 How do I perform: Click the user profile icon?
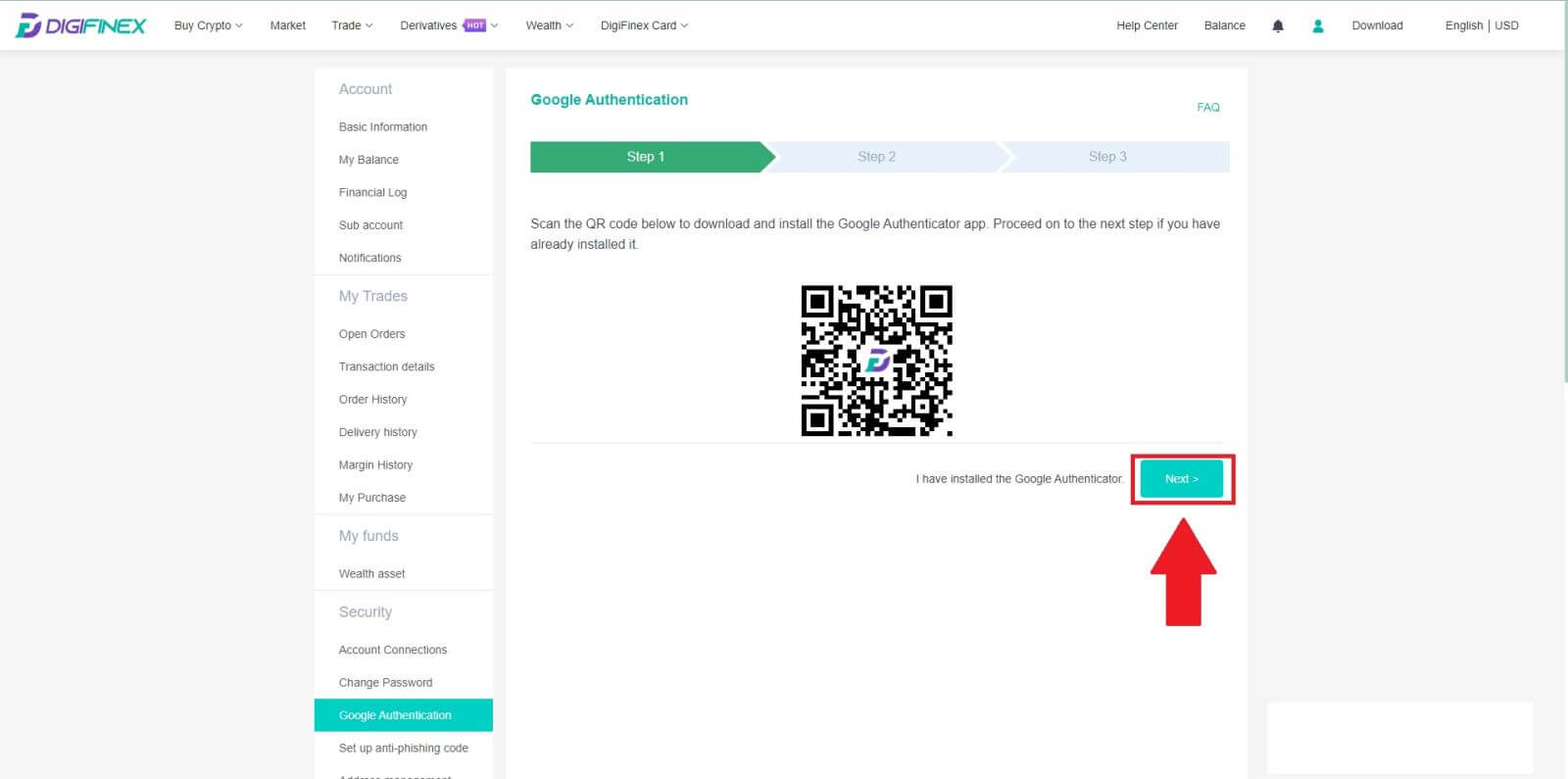point(1317,26)
